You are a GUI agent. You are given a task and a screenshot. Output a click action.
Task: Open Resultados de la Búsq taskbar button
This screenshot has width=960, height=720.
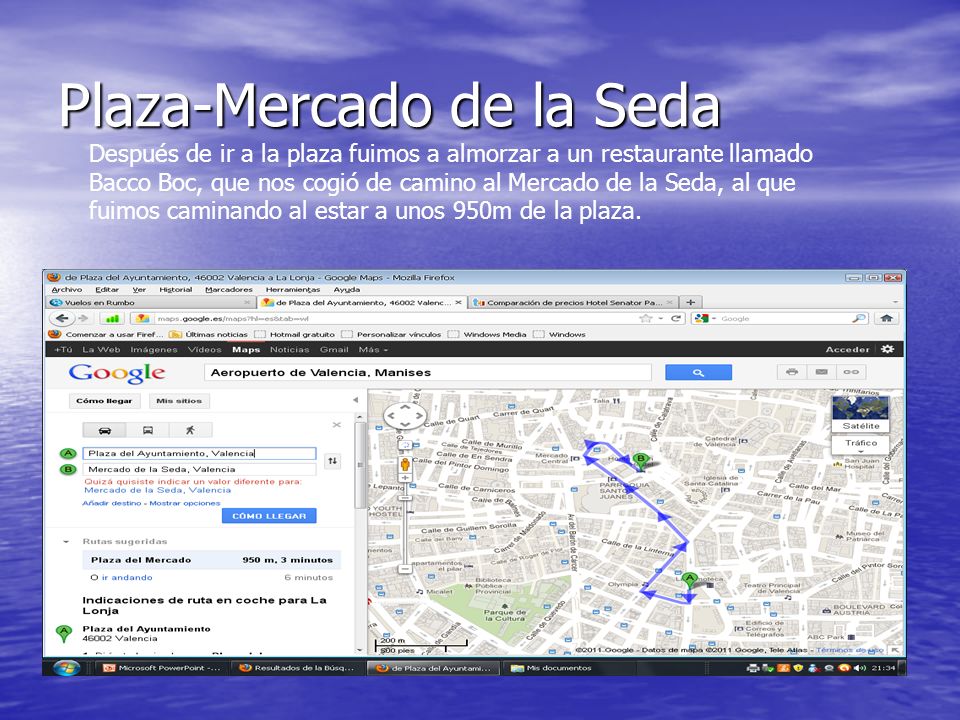(x=298, y=668)
